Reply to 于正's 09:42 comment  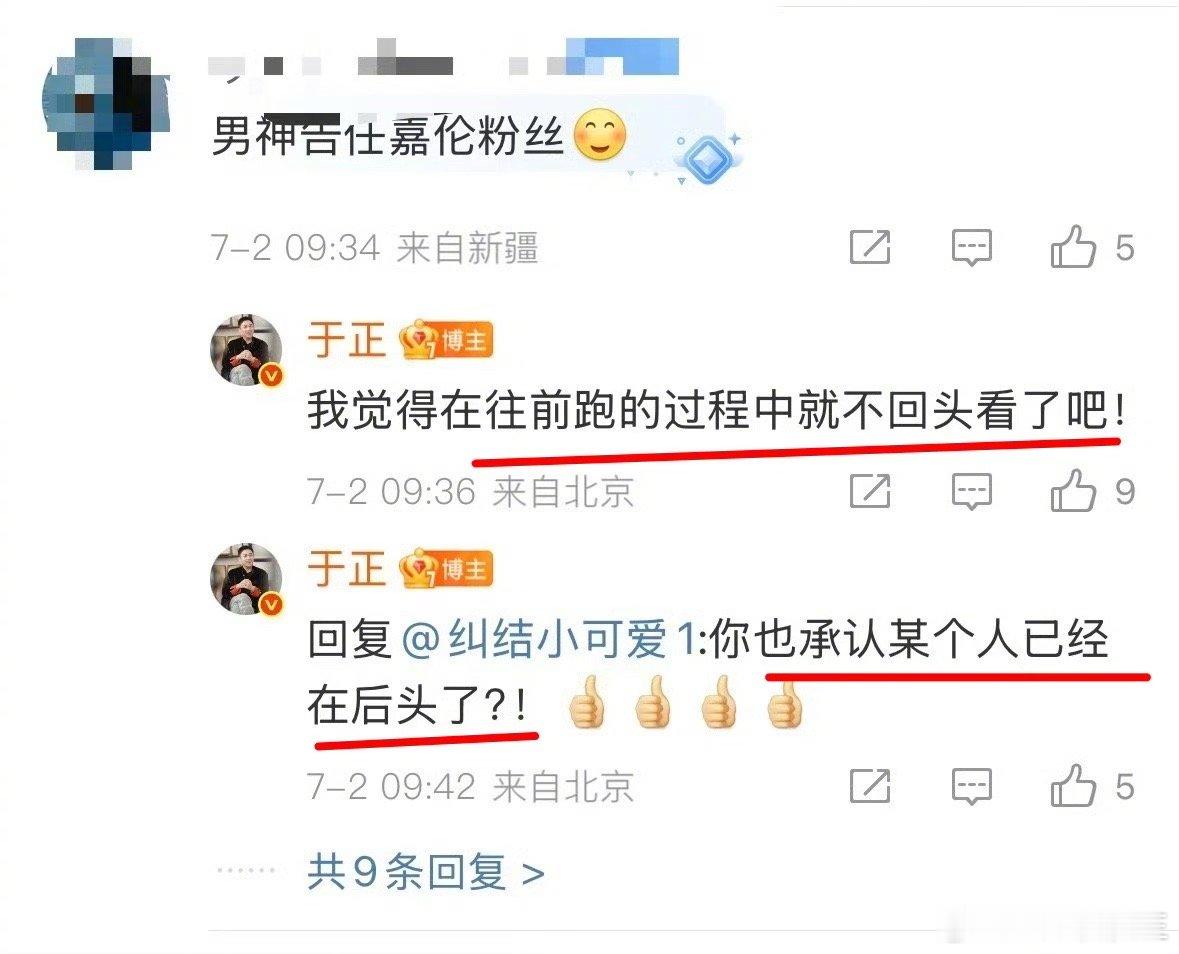pos(971,786)
